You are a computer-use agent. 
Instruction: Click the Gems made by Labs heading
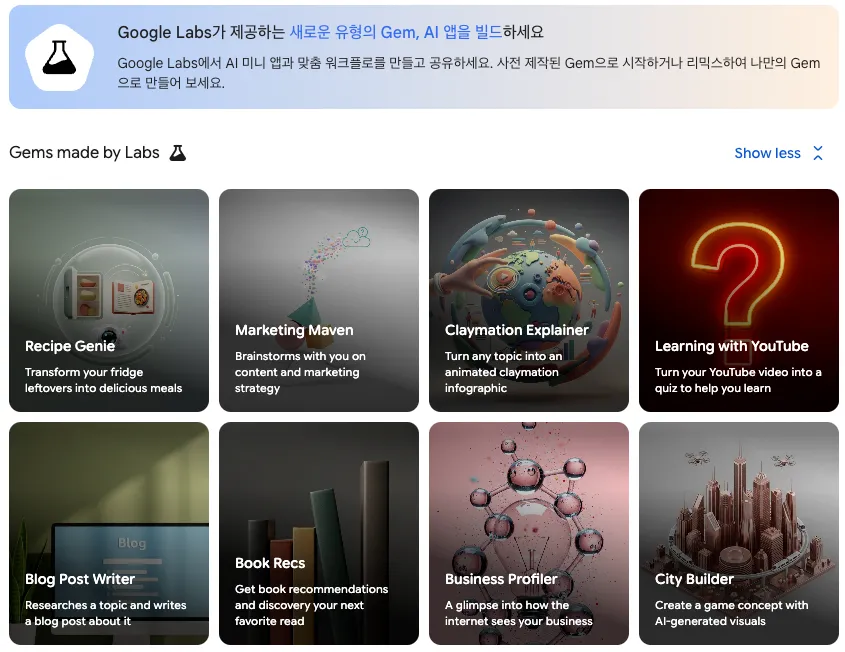tap(84, 153)
